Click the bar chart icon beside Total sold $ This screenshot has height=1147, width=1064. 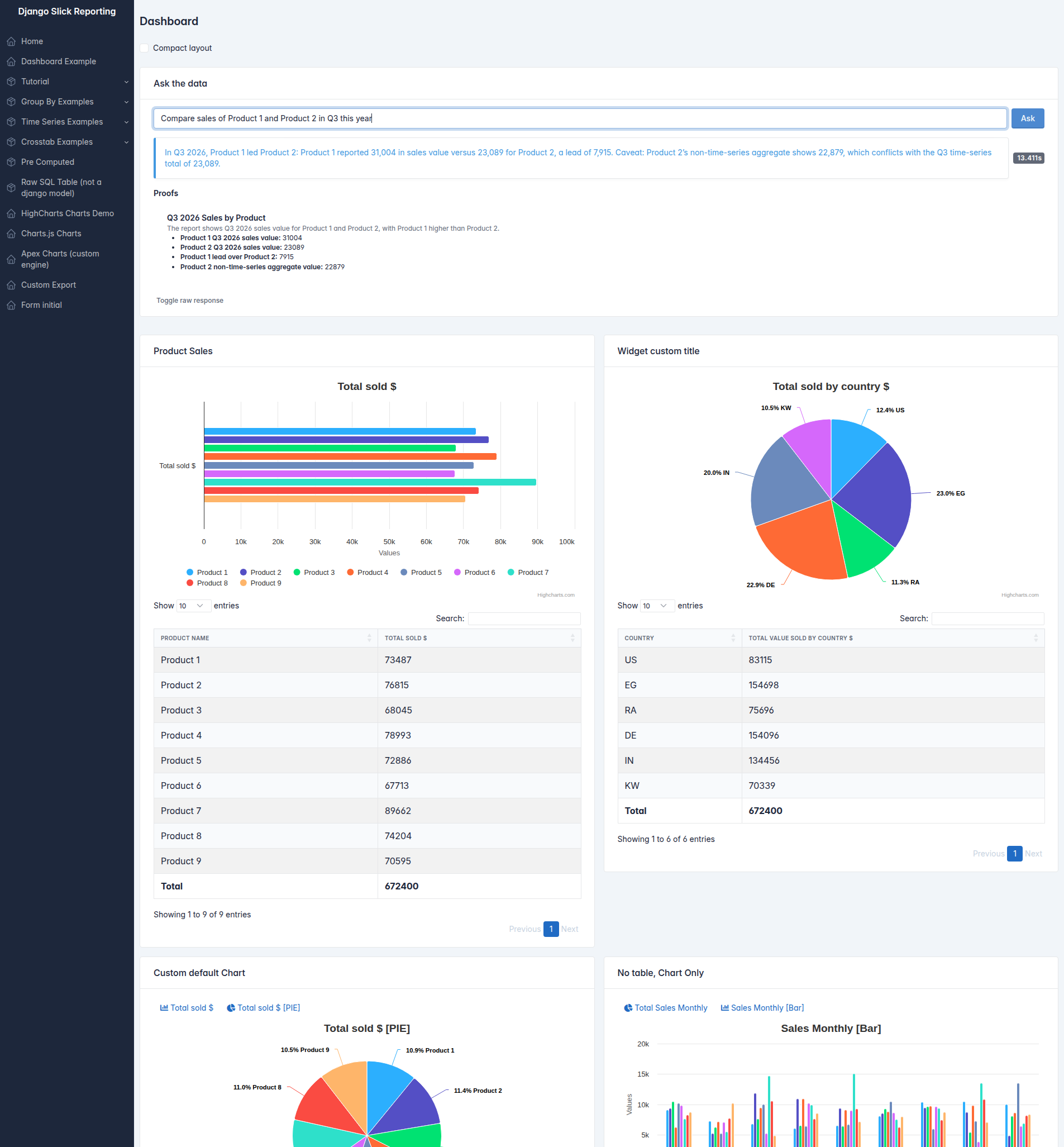click(164, 1008)
